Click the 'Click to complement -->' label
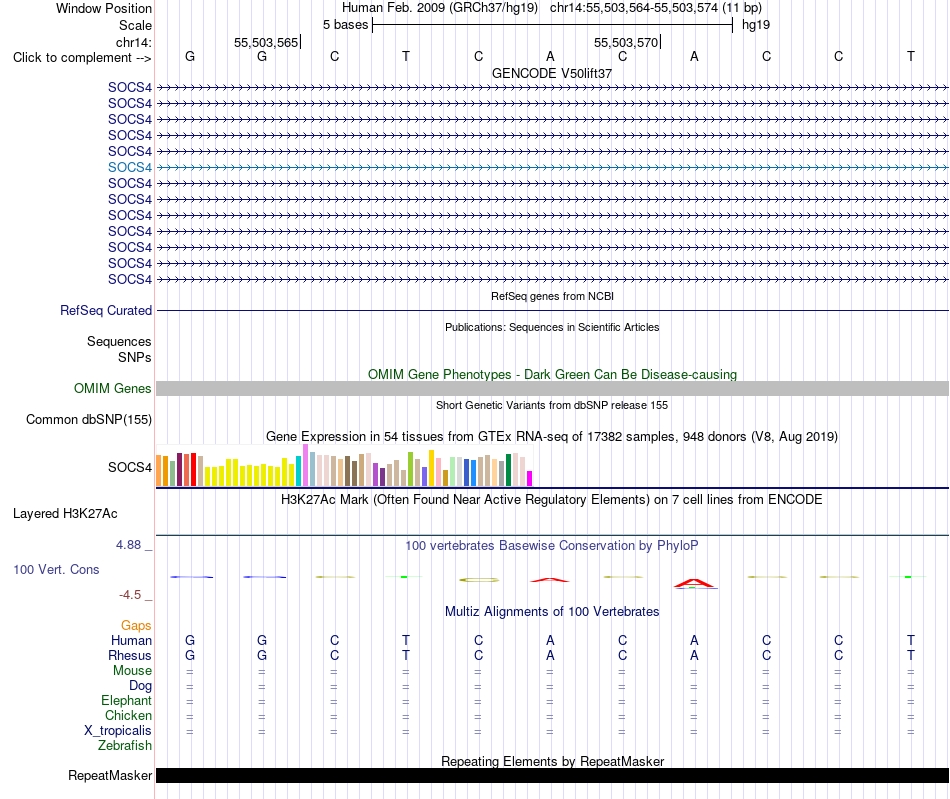Viewport: 950px width, 799px height. 82,58
